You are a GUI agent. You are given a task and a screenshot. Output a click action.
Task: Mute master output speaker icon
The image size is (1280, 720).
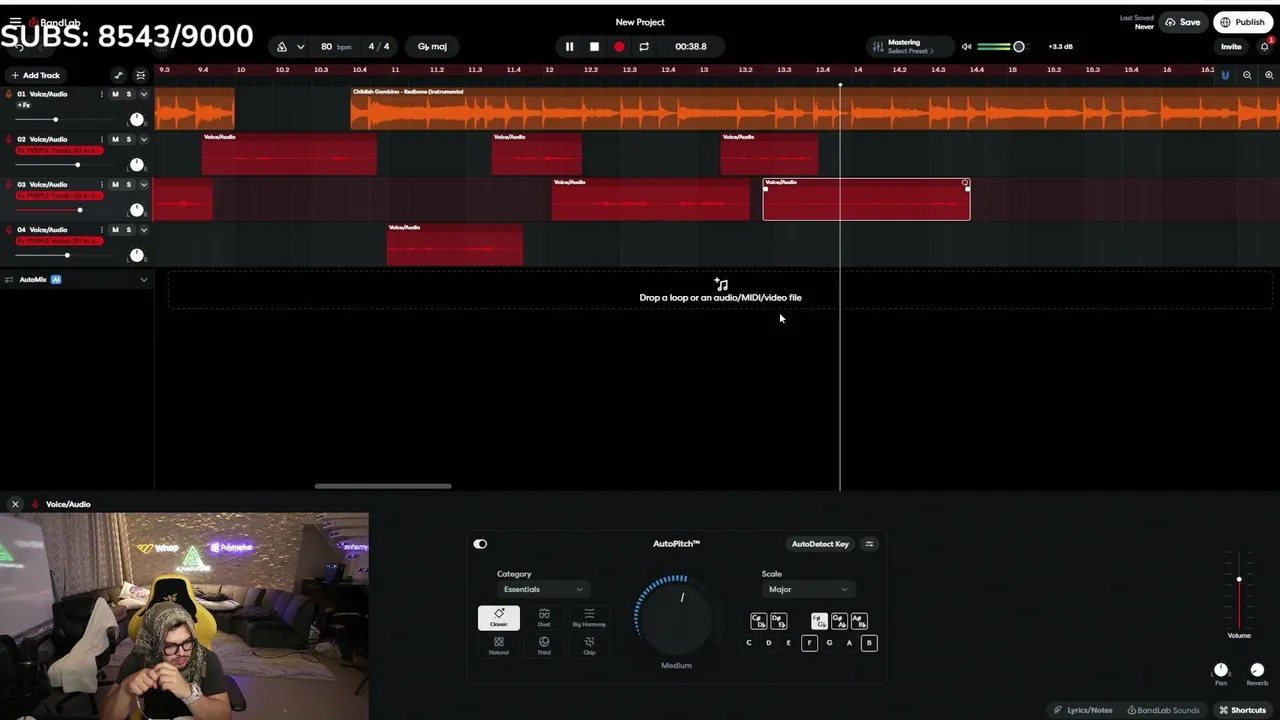(966, 47)
